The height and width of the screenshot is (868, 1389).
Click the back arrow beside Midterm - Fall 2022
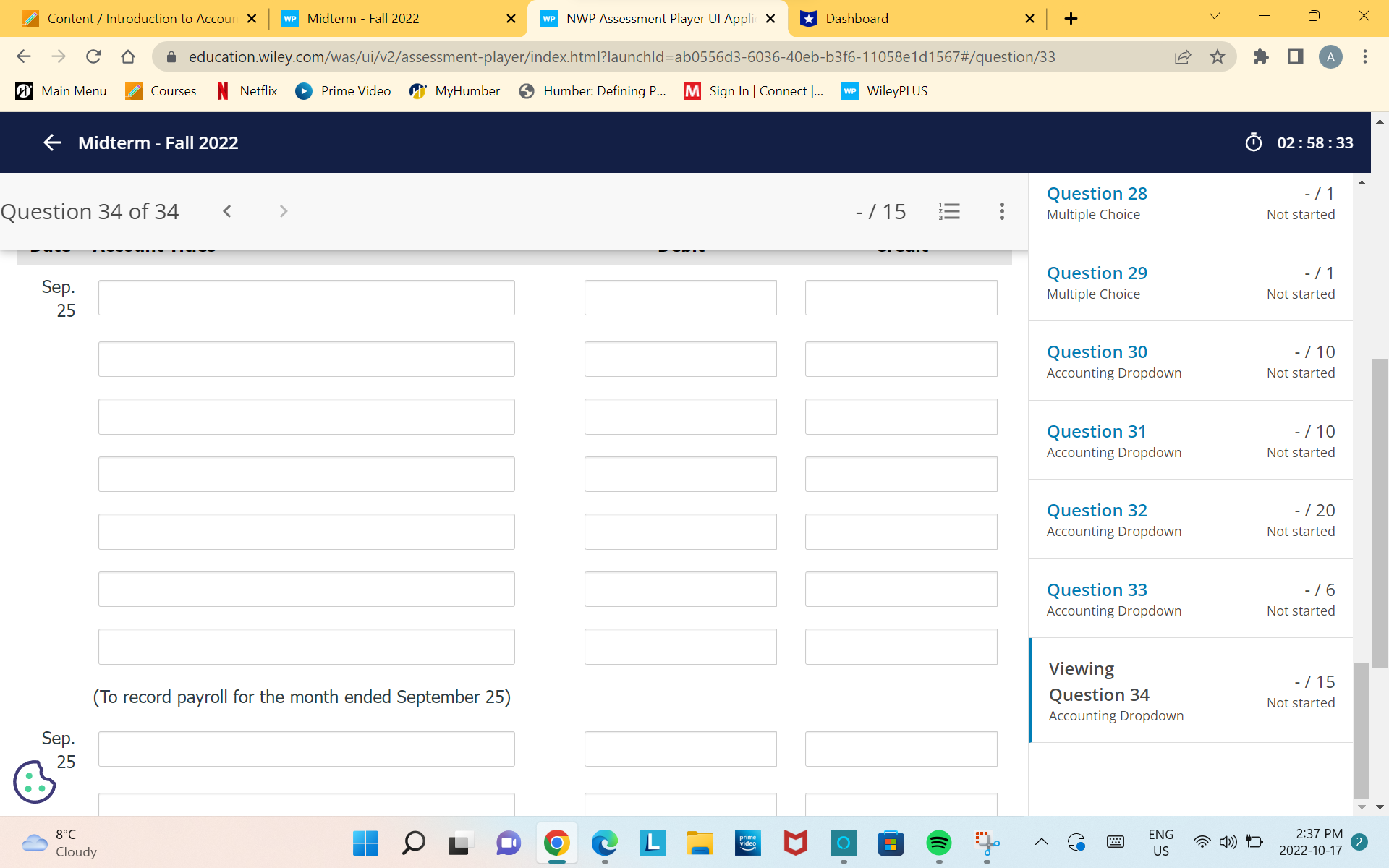[51, 142]
